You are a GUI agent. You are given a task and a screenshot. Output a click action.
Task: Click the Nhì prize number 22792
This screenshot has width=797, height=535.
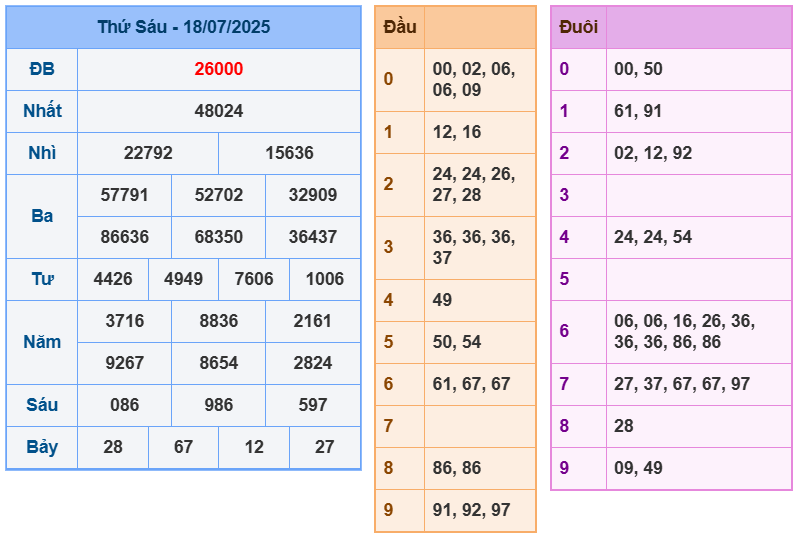click(148, 153)
